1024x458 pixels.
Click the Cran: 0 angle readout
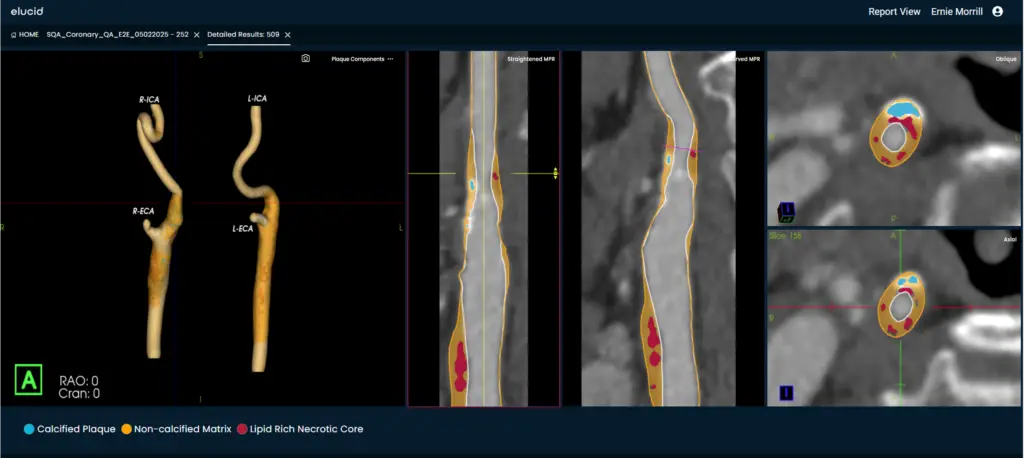coord(79,393)
